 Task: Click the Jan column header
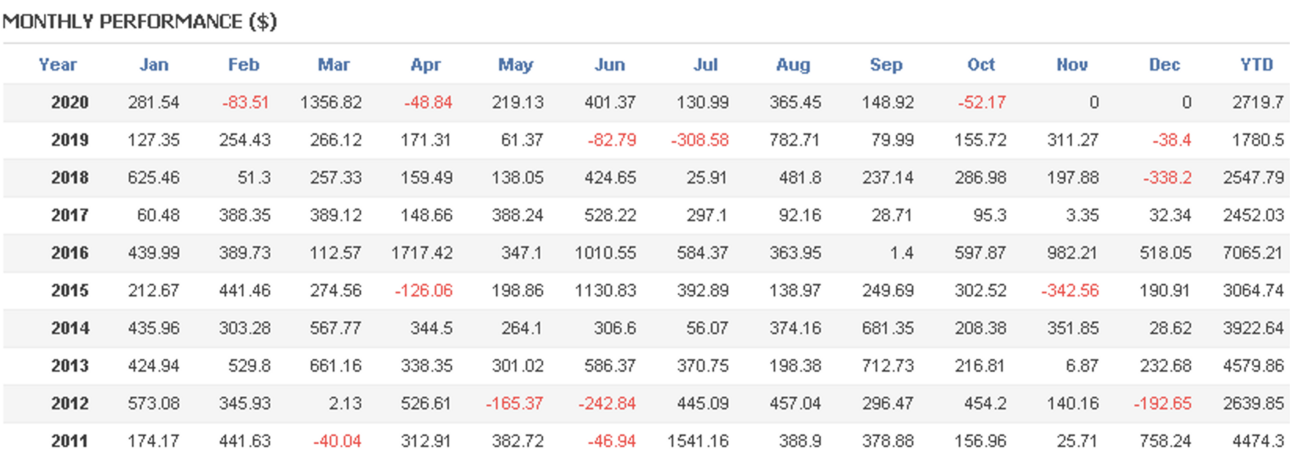154,65
